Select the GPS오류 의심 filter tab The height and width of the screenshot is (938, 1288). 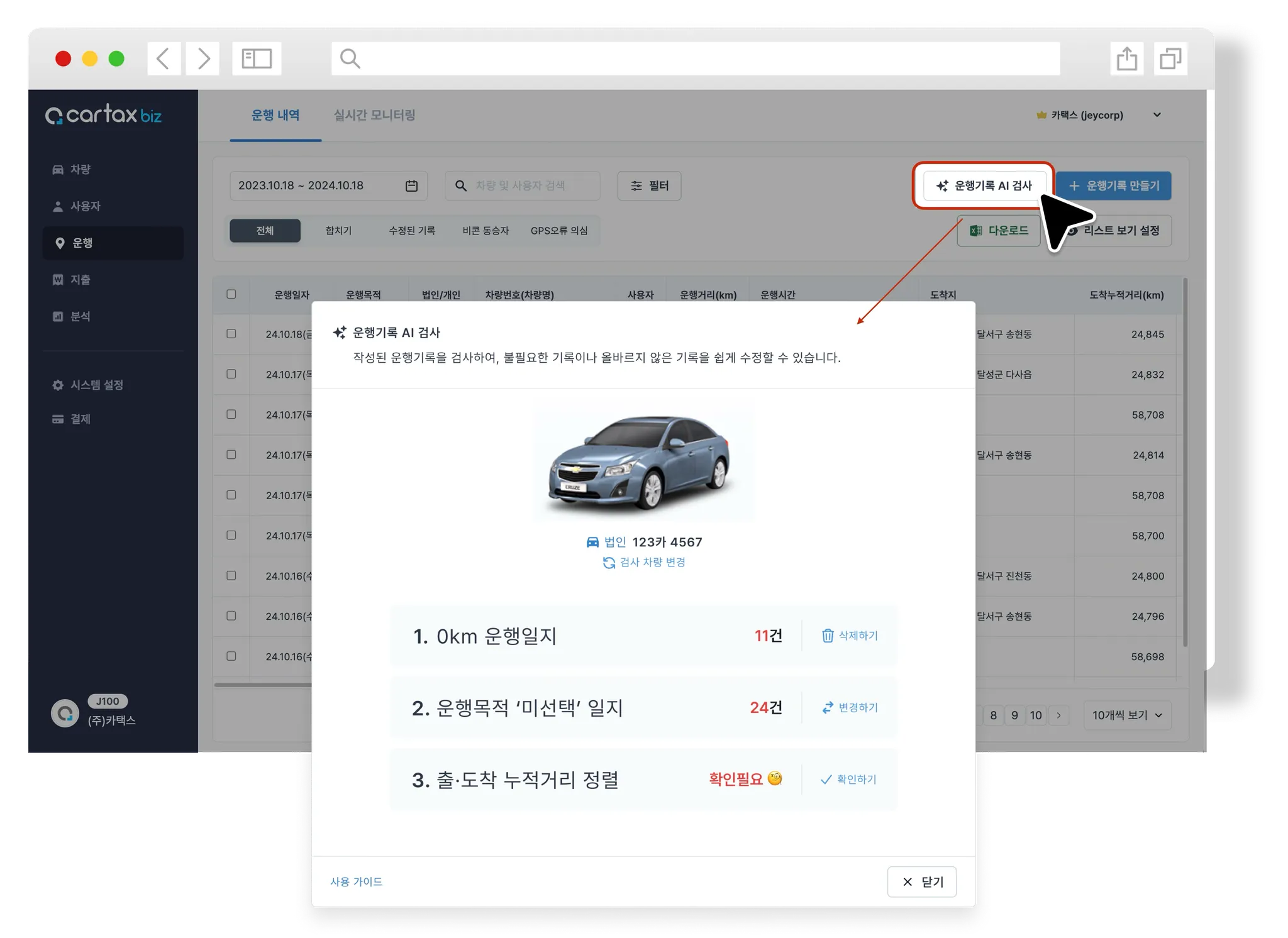point(558,231)
